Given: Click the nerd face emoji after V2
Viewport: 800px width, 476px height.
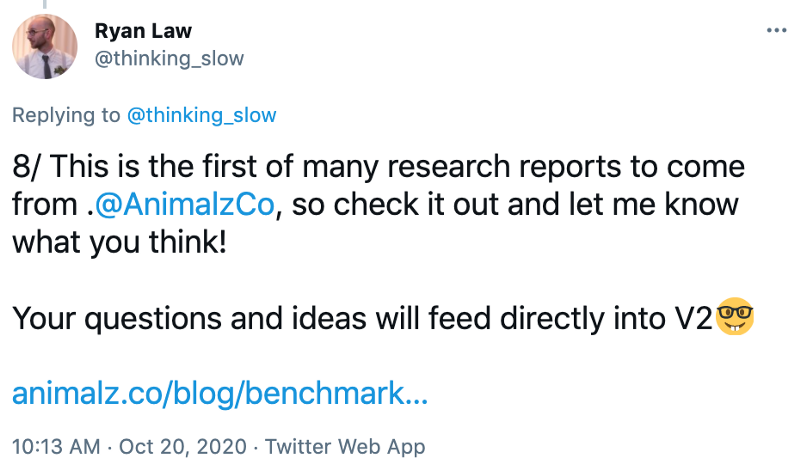Looking at the screenshot, I should pyautogui.click(x=735, y=316).
